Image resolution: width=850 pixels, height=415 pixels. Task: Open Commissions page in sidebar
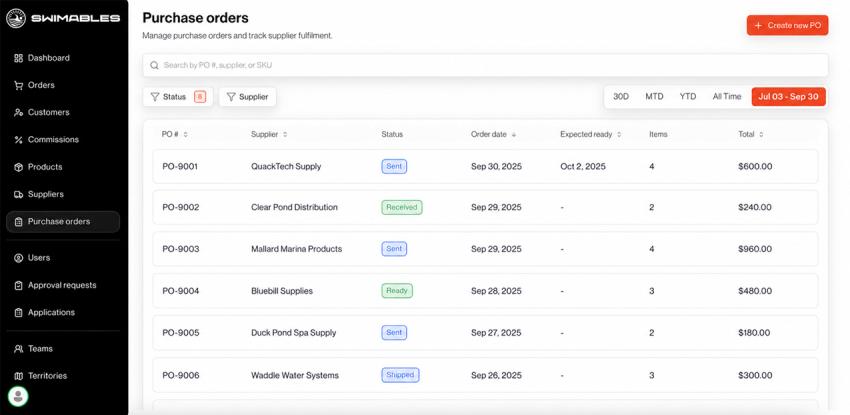pos(63,140)
